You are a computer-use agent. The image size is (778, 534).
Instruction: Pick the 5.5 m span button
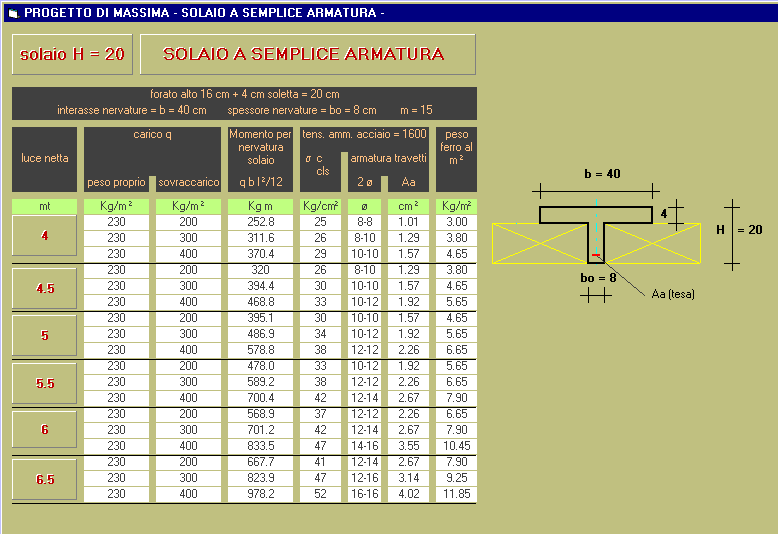pos(44,383)
